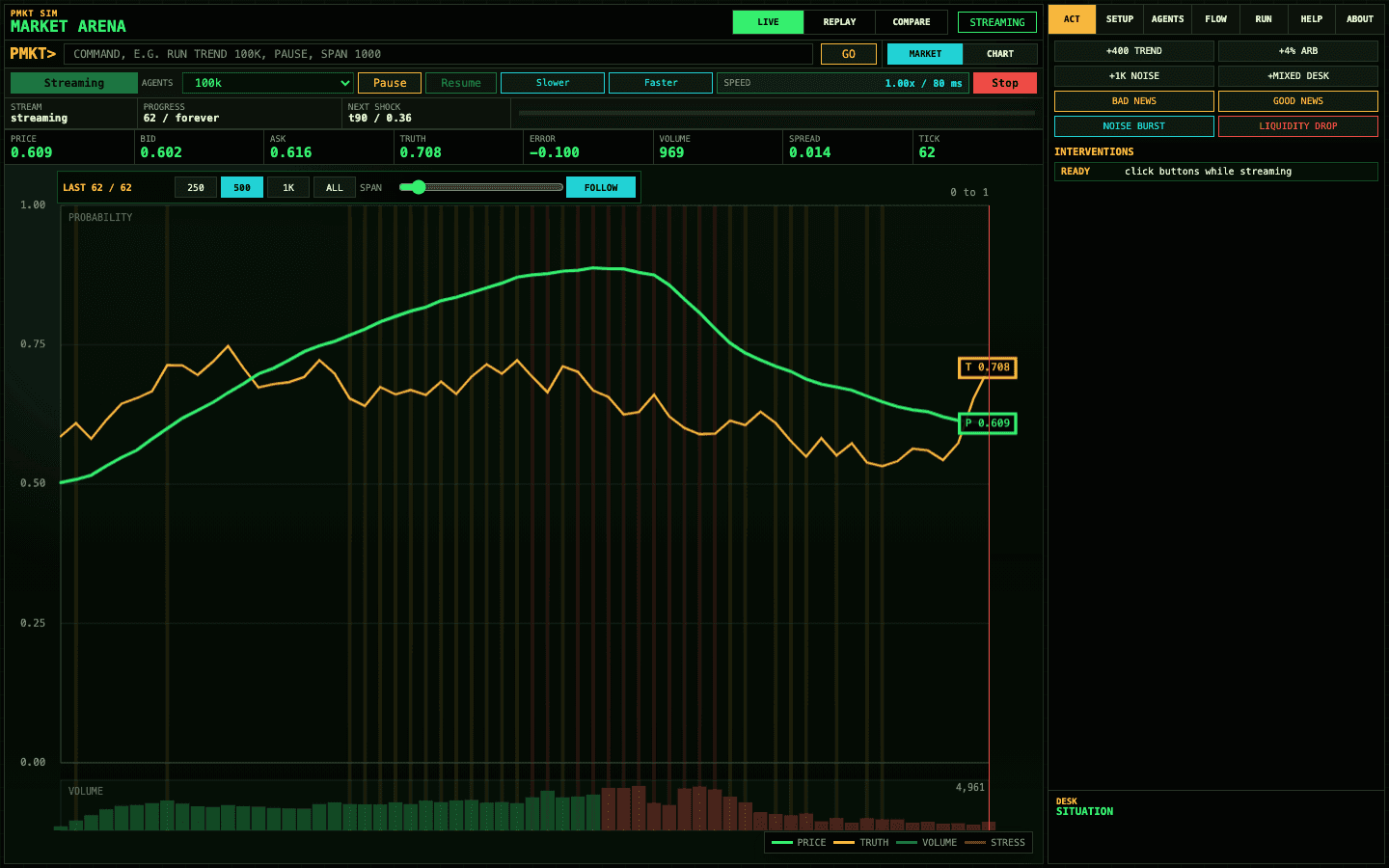
Task: Fire the GOOD NEWS intervention
Action: [1298, 101]
